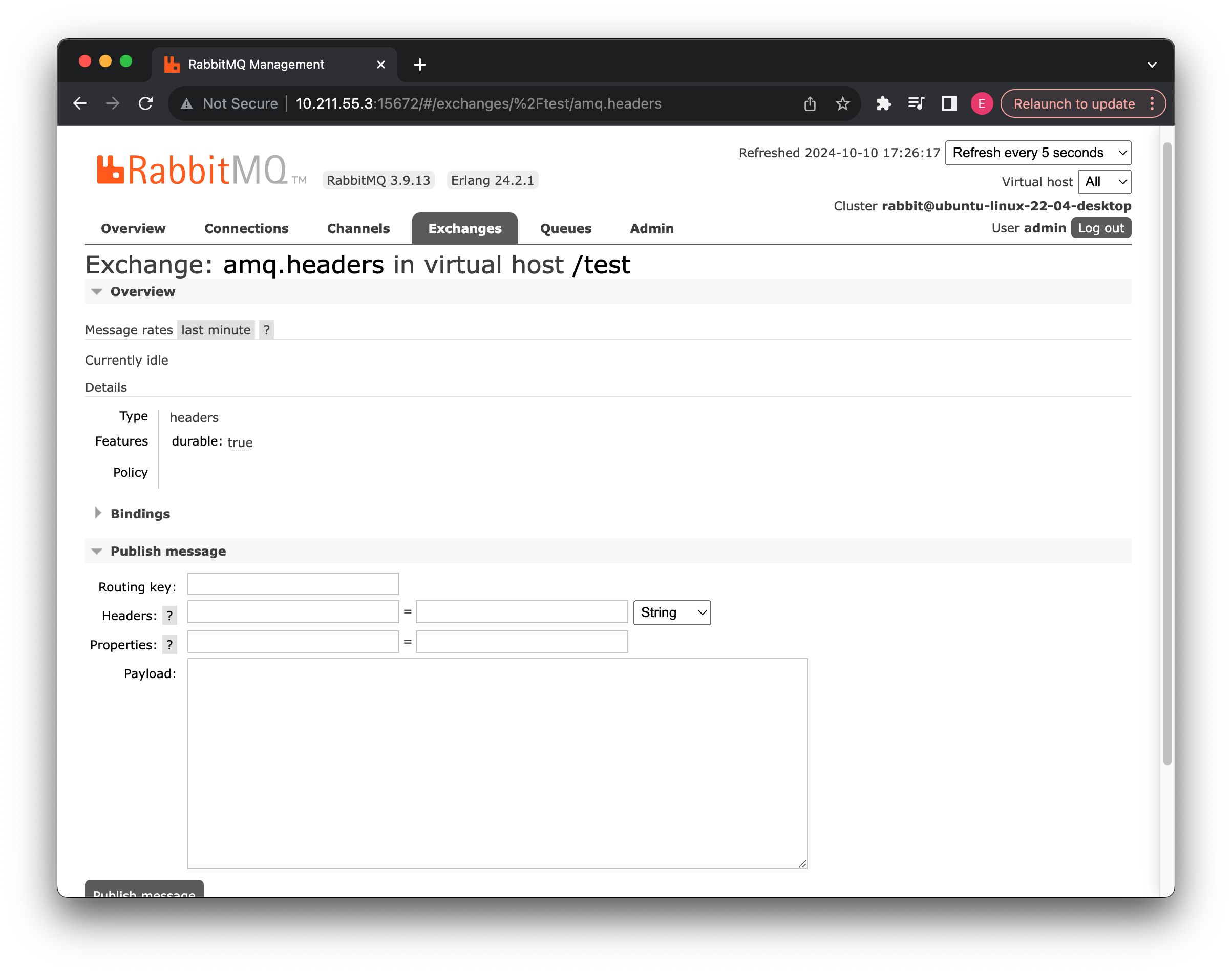1232x973 pixels.
Task: Expand the Bindings section
Action: 140,514
